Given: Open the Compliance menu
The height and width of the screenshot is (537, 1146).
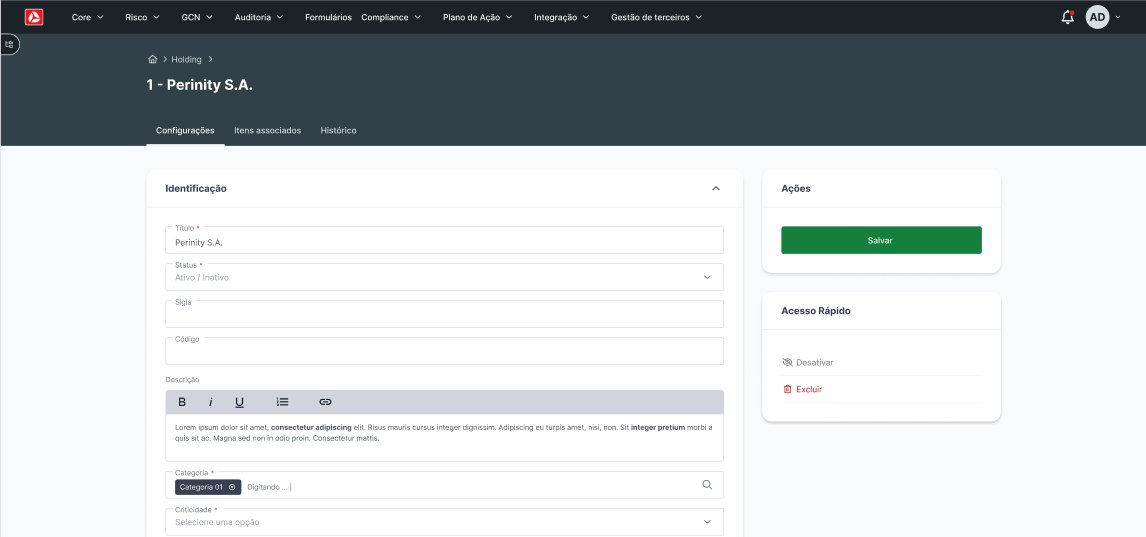Looking at the screenshot, I should [x=391, y=17].
